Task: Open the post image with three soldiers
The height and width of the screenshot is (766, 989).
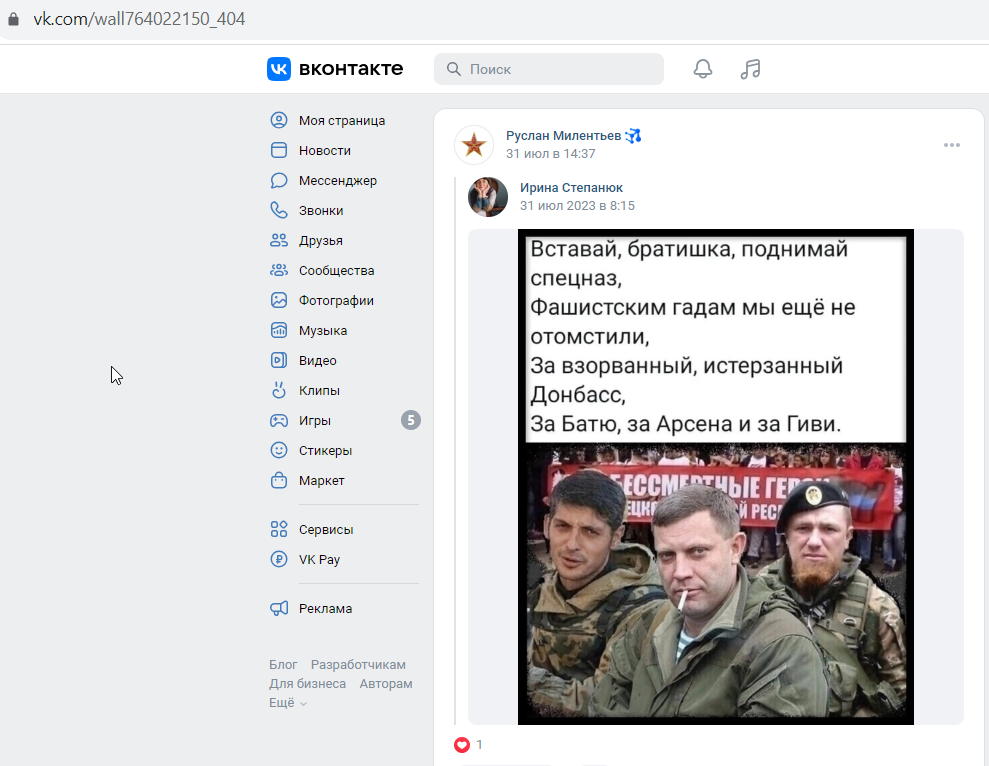Action: click(716, 476)
